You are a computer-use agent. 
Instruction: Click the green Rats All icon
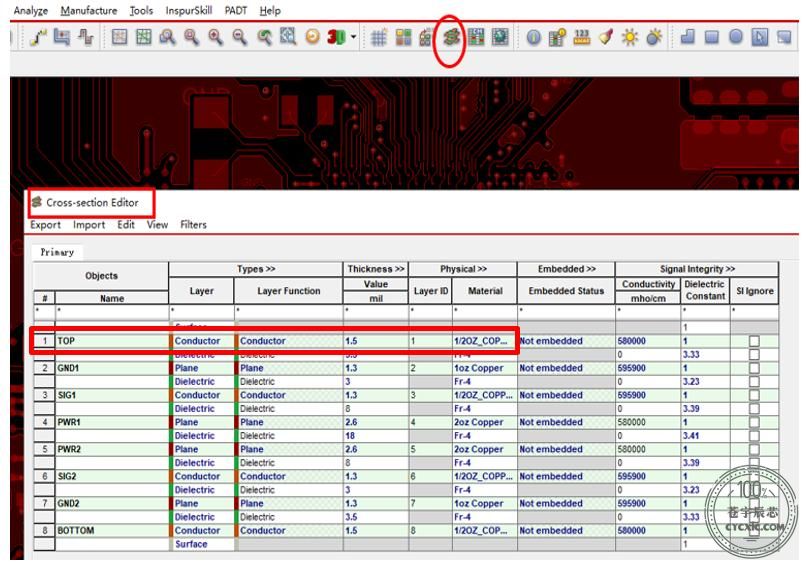point(143,38)
